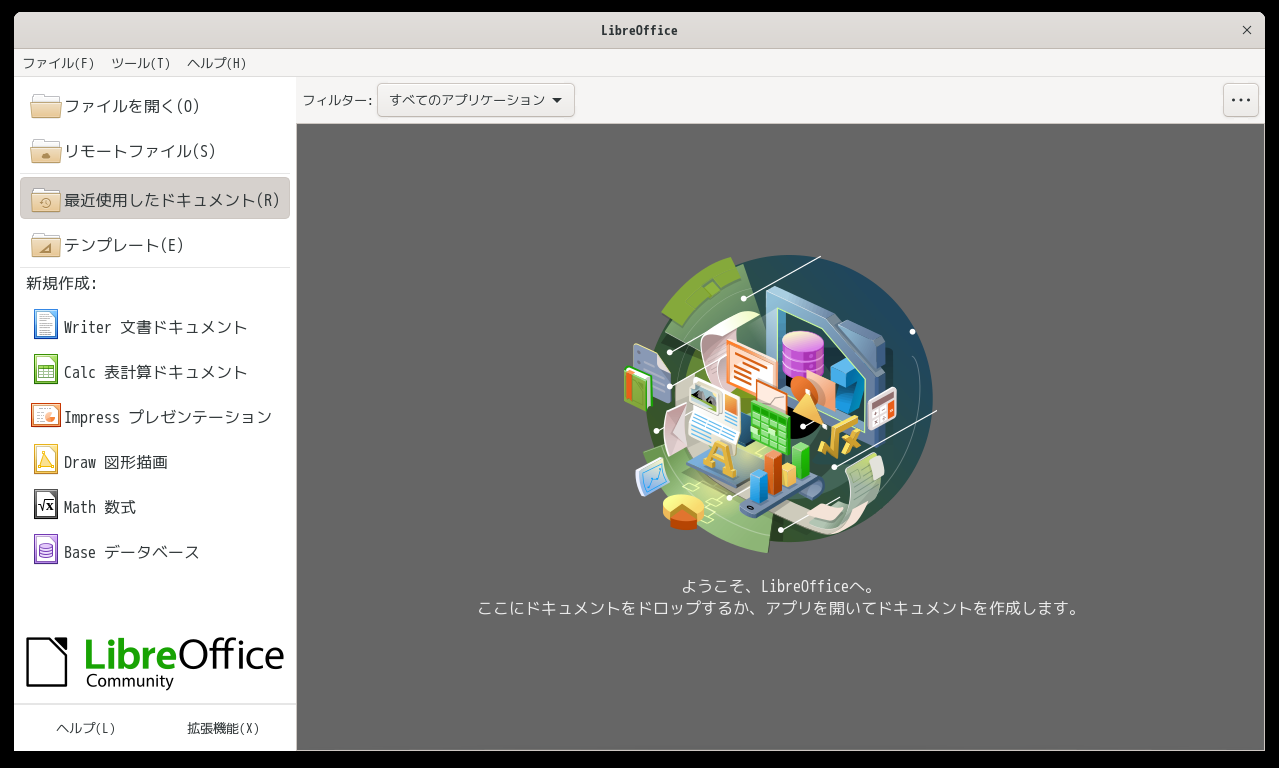1279x768 pixels.
Task: Click the Base database icon
Action: 46,550
